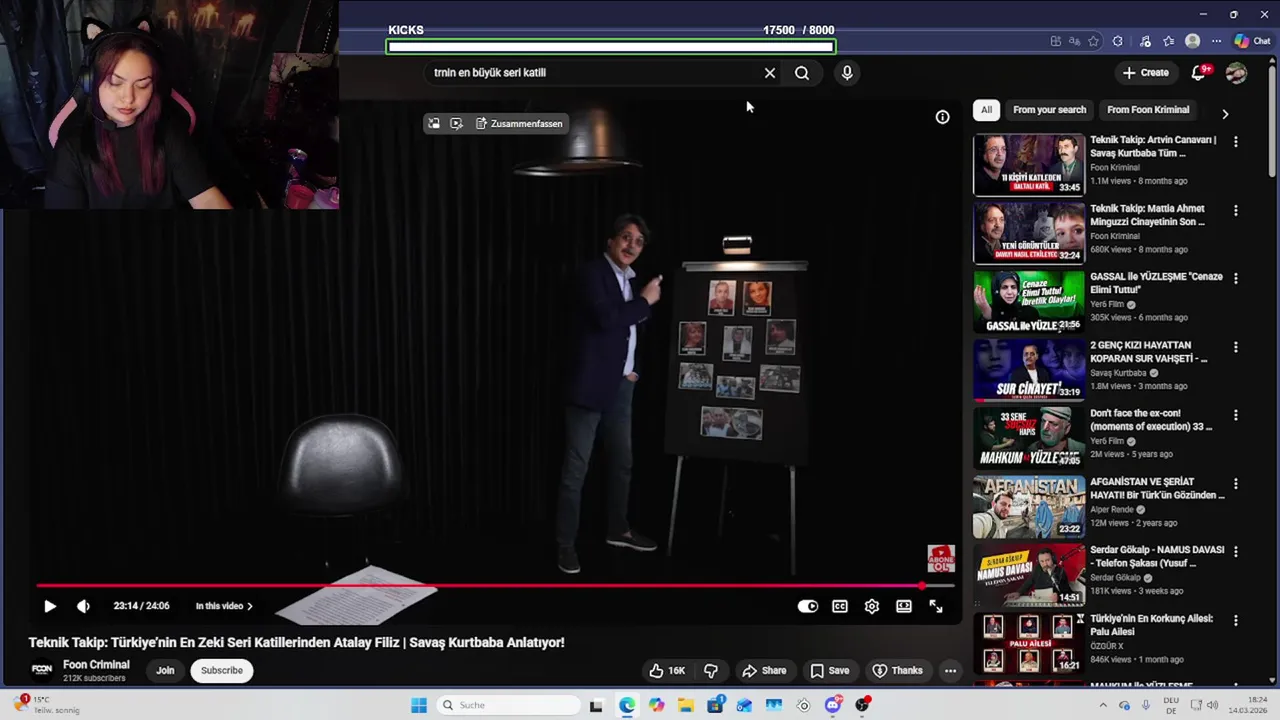Screen dimensions: 1280x720
Task: Open the Windows Start menu
Action: click(419, 705)
